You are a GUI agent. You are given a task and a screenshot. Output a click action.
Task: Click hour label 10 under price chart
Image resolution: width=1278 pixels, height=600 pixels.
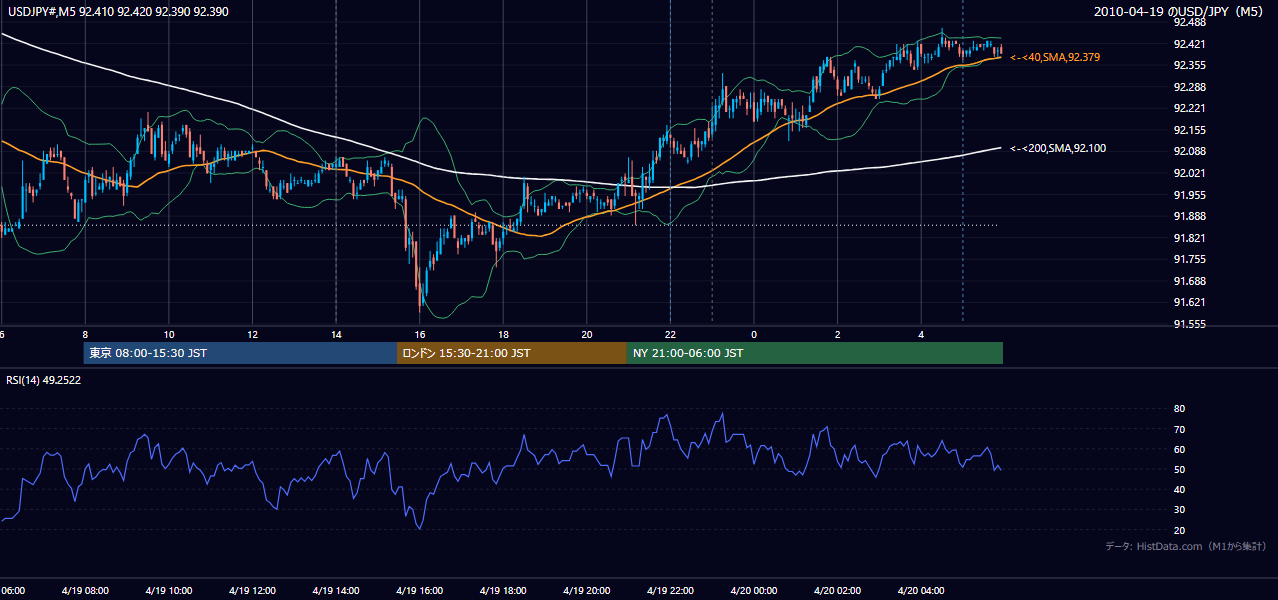(169, 335)
